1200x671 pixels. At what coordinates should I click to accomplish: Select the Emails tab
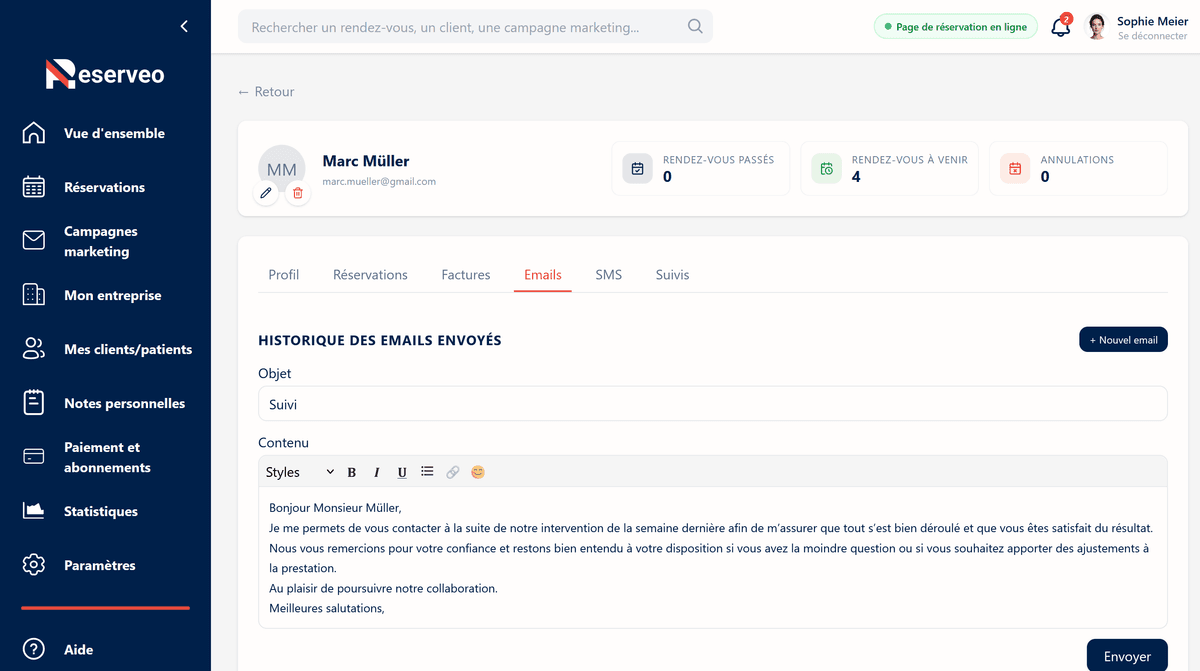click(x=543, y=274)
